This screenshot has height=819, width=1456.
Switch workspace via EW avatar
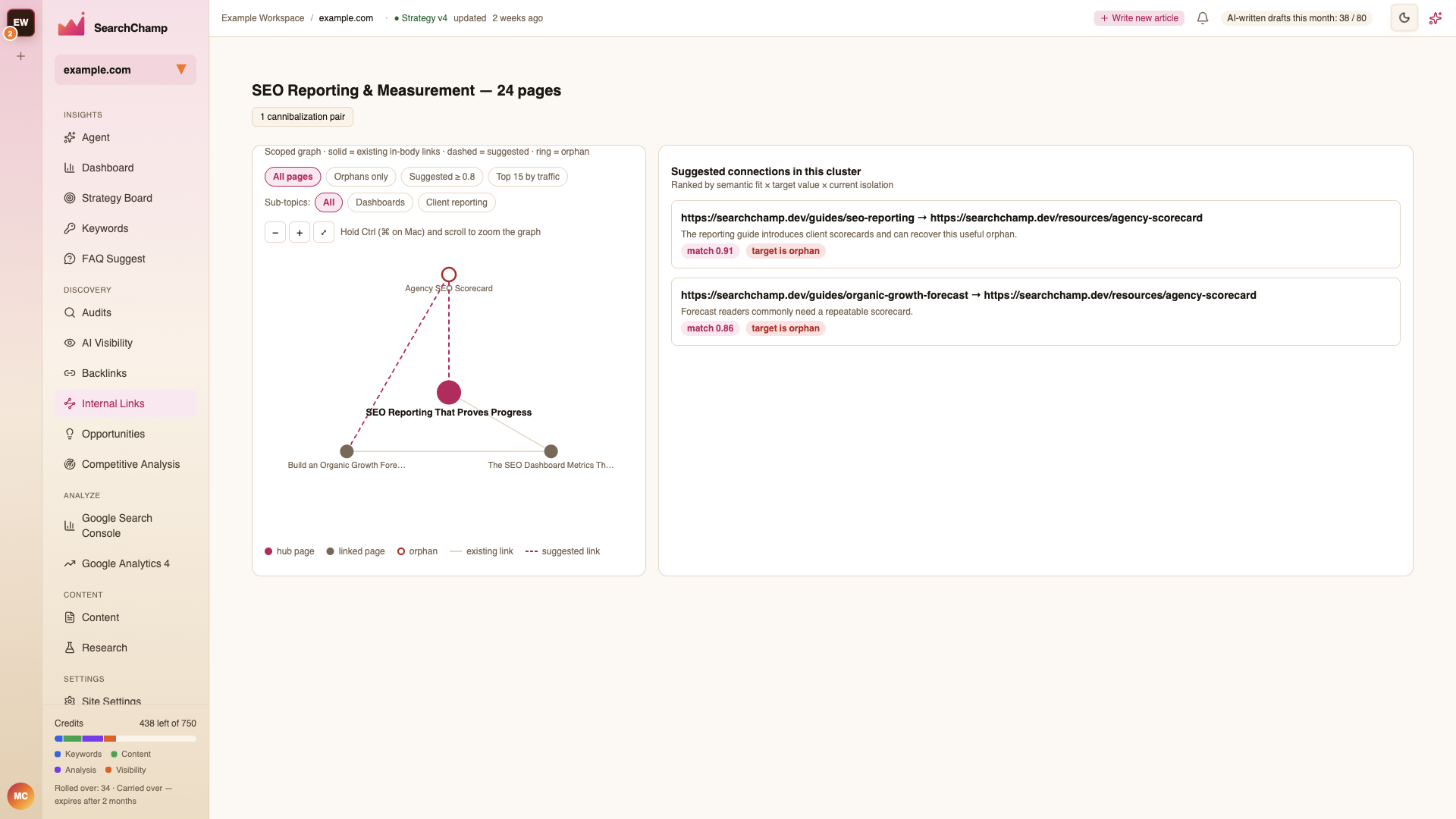(x=20, y=23)
